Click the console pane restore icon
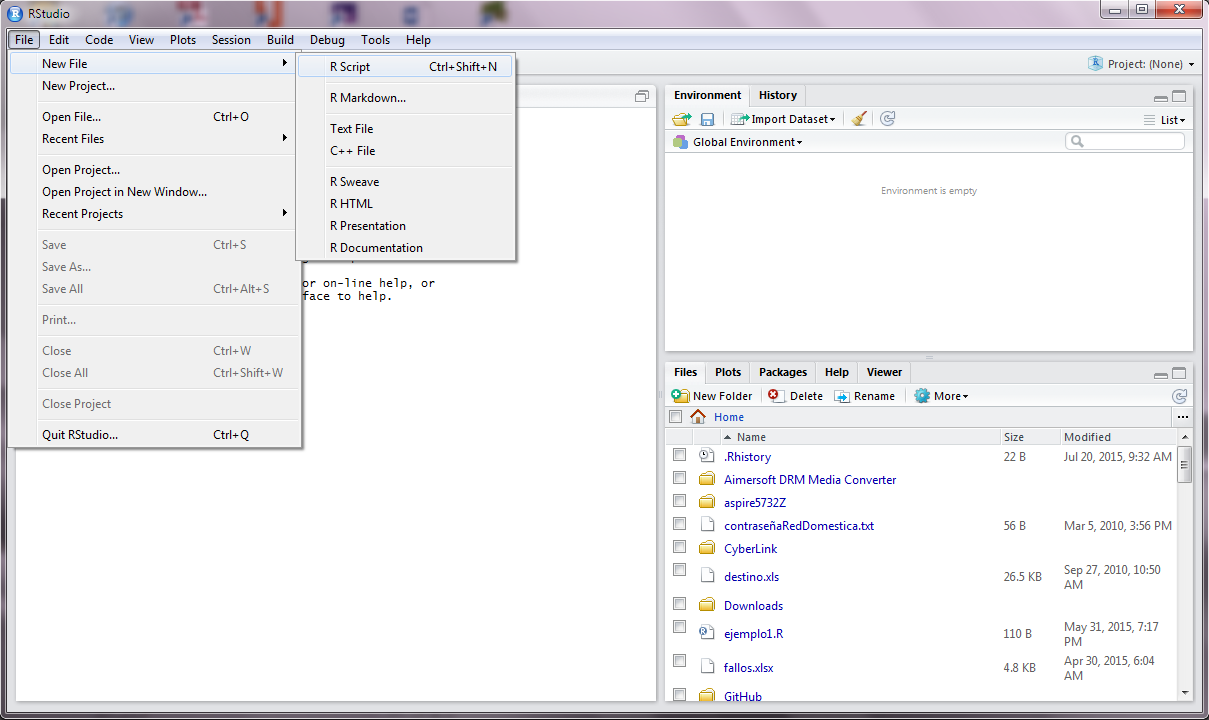Viewport: 1209px width, 720px height. click(x=642, y=97)
